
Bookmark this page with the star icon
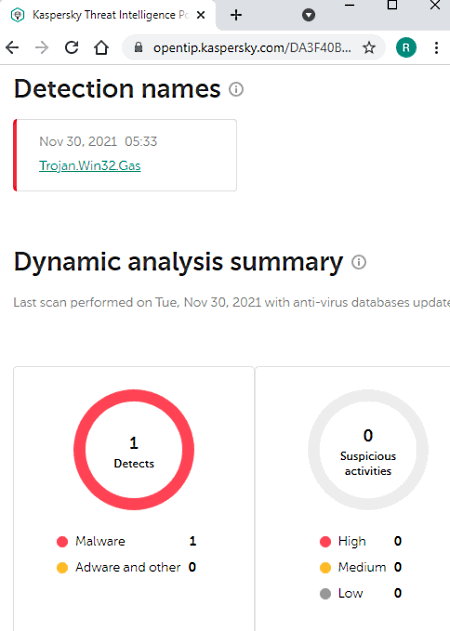click(x=369, y=48)
